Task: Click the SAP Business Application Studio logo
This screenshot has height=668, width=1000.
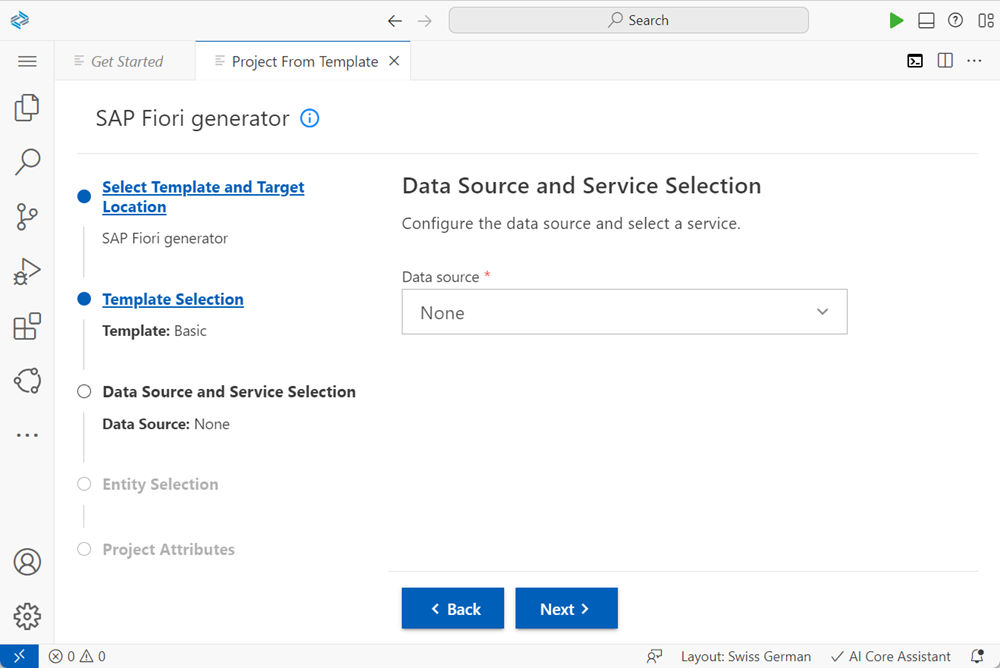Action: pos(20,20)
